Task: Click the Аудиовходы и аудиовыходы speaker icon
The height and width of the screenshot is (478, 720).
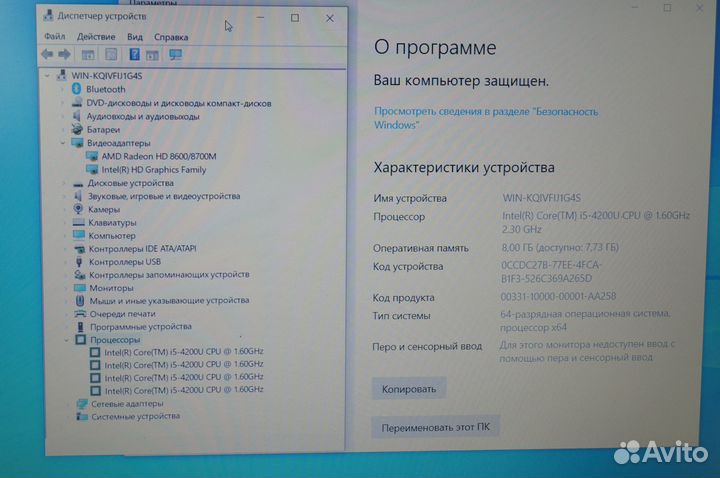Action: 77,116
